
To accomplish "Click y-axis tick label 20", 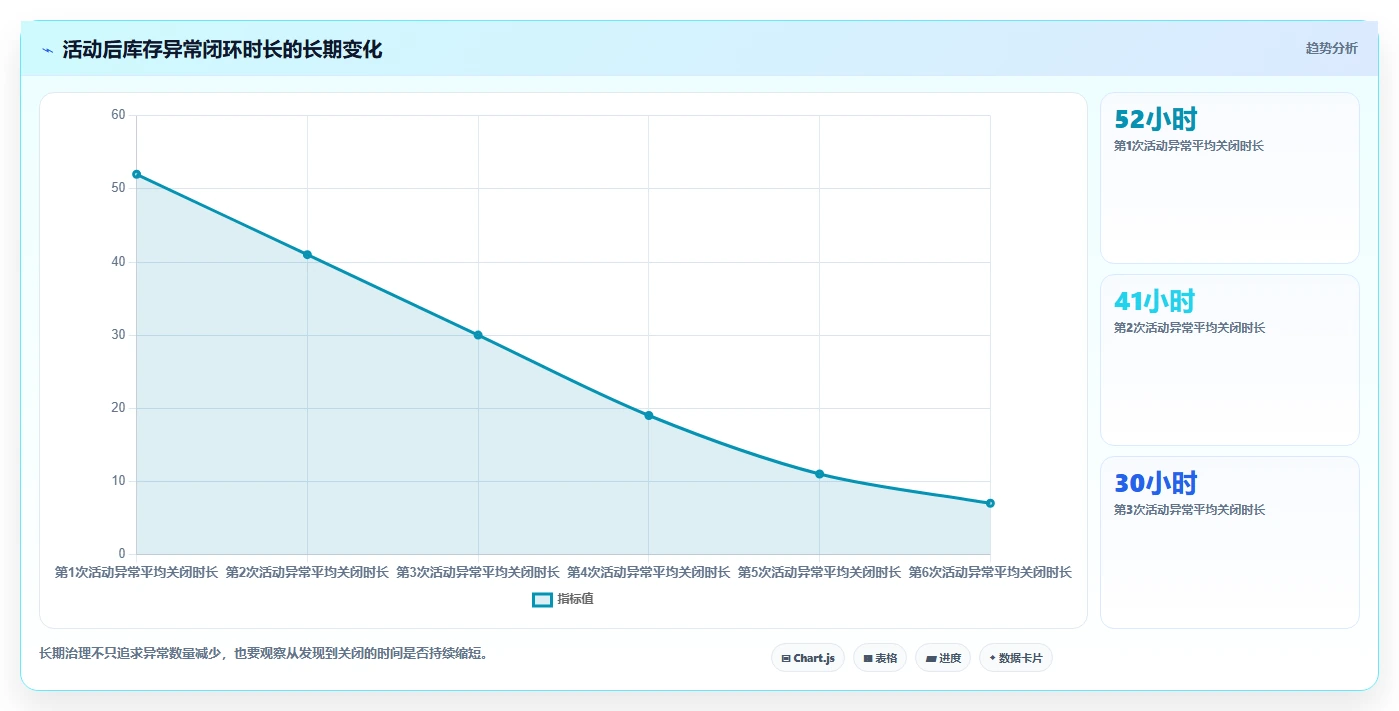I will click(x=118, y=408).
